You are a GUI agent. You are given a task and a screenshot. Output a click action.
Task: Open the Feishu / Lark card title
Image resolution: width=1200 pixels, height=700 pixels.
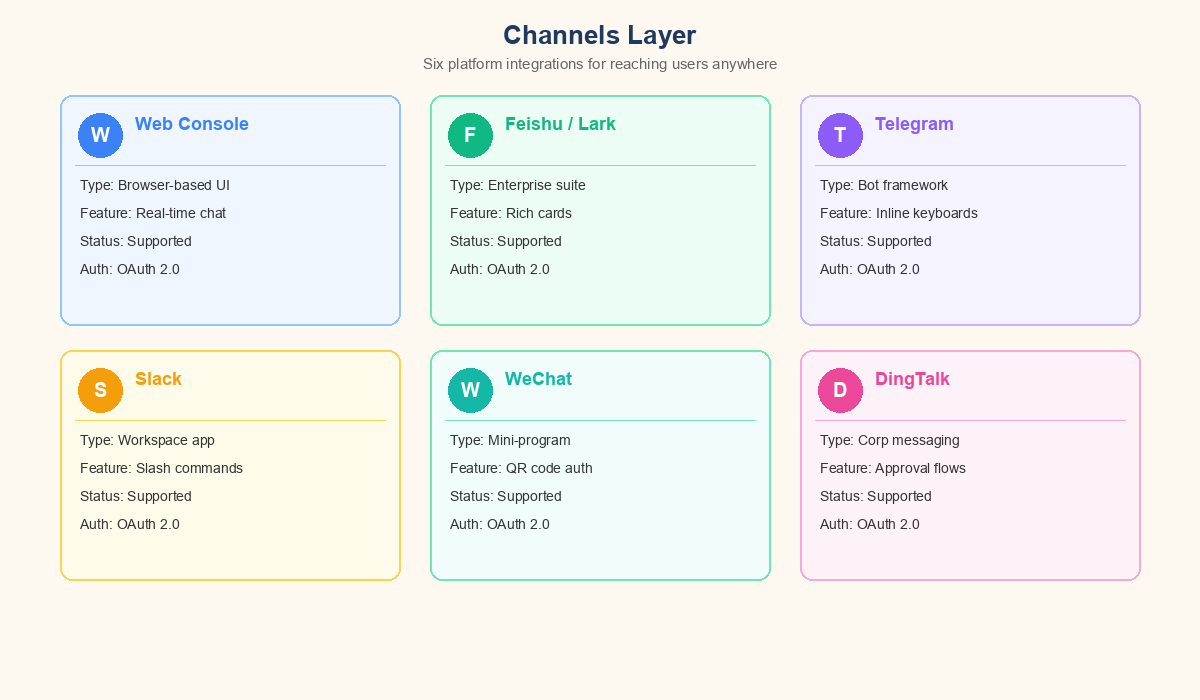560,124
